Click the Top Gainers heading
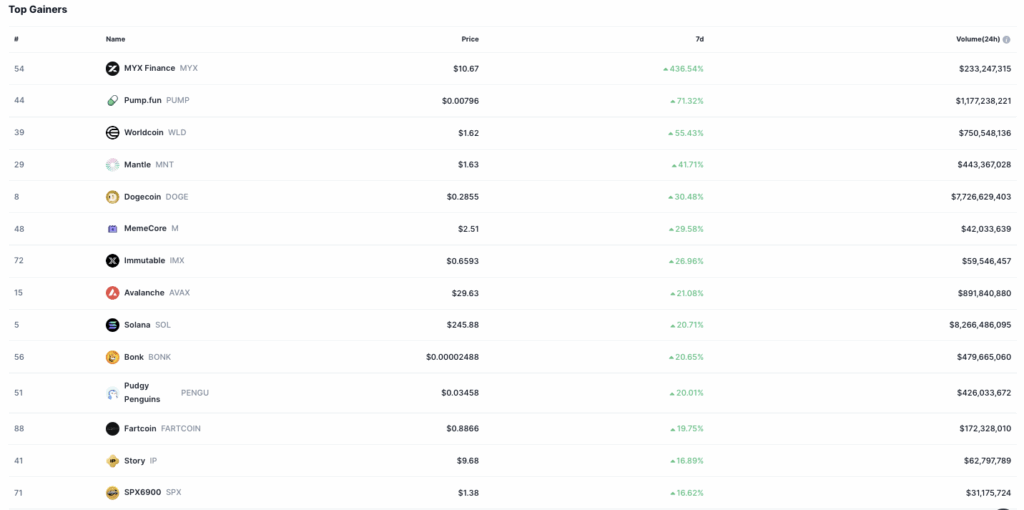The height and width of the screenshot is (510, 1024). click(39, 10)
